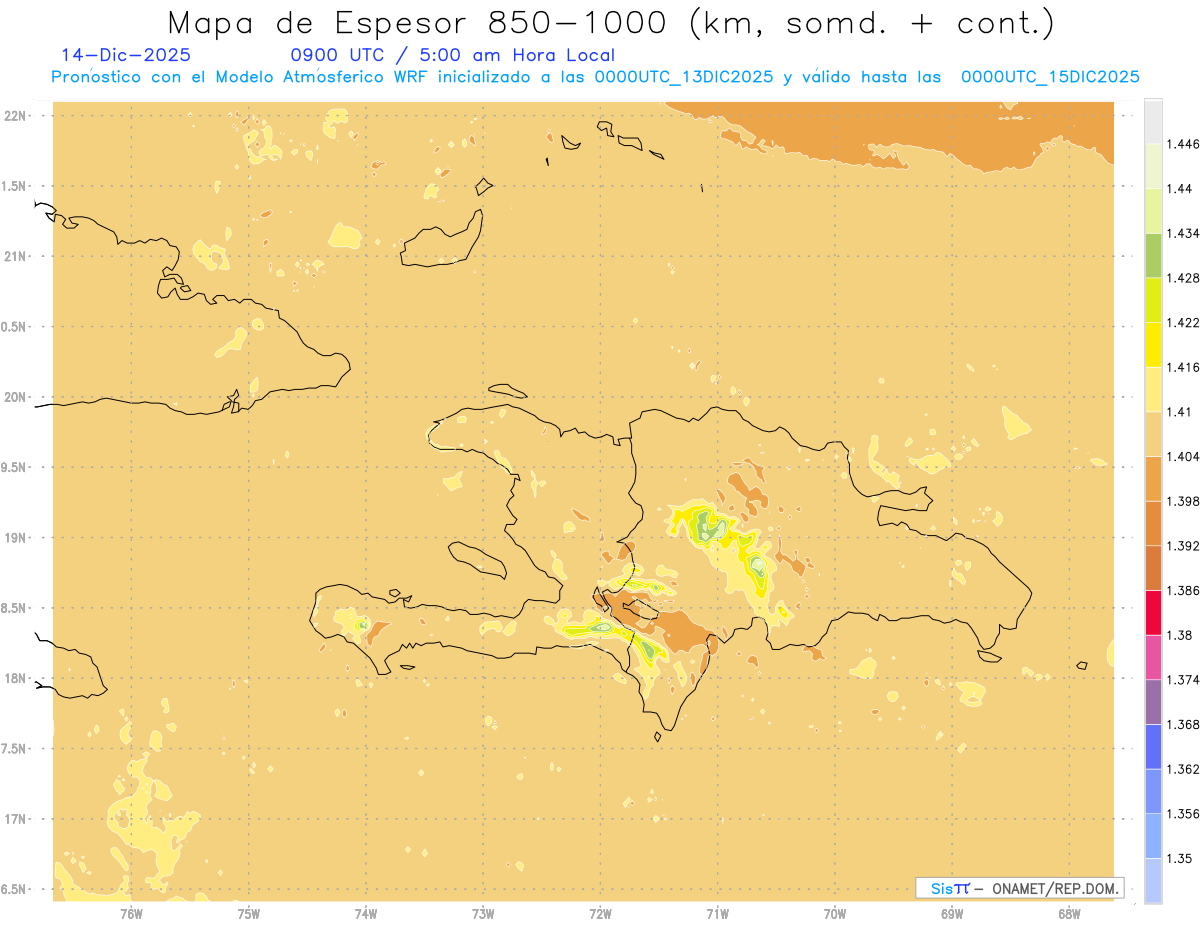
Task: Click the pink legend swatch between 1.374 and 1.38
Action: point(1153,657)
